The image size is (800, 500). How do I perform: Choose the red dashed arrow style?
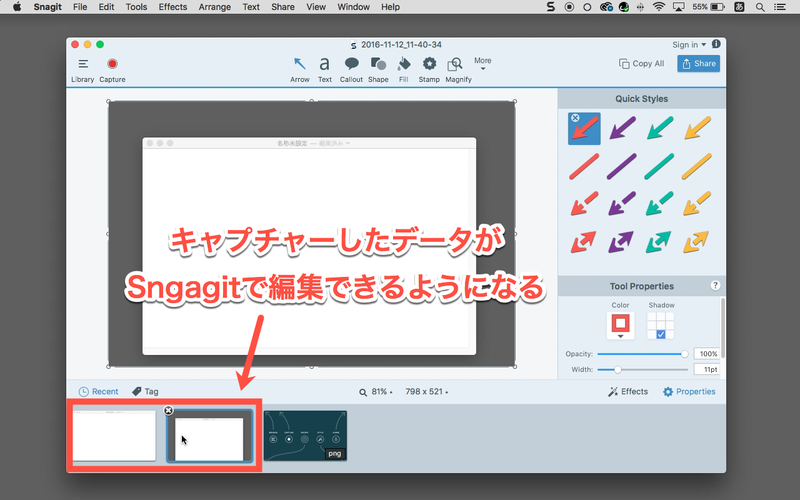[584, 204]
